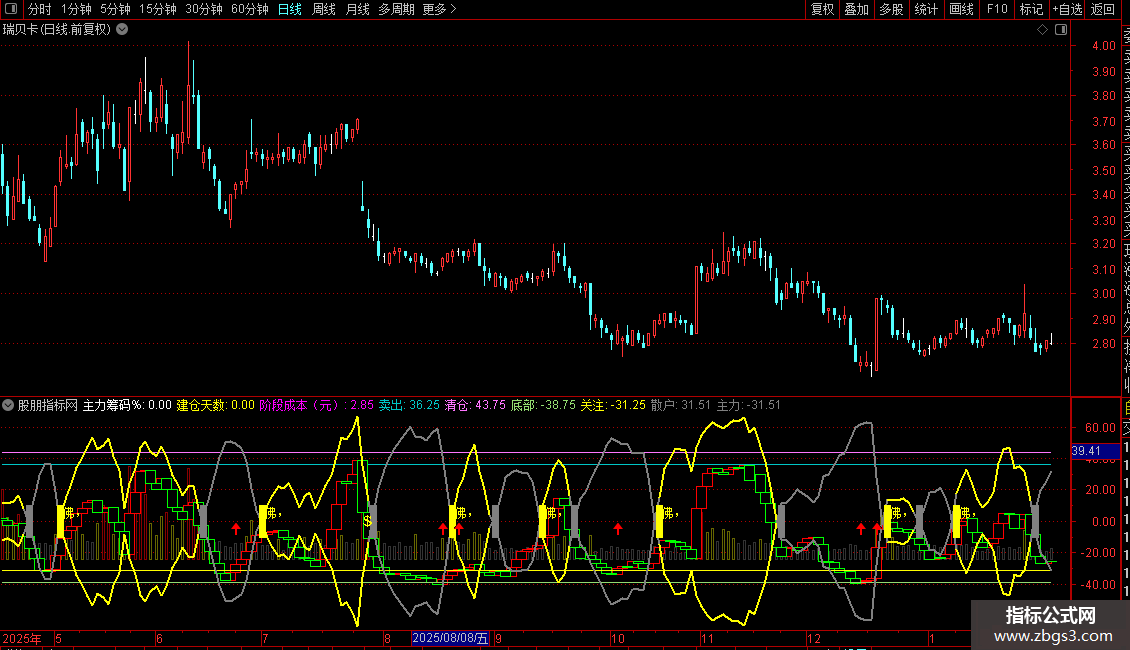Add stock via +自选 button
This screenshot has height=650, width=1130.
(1067, 9)
